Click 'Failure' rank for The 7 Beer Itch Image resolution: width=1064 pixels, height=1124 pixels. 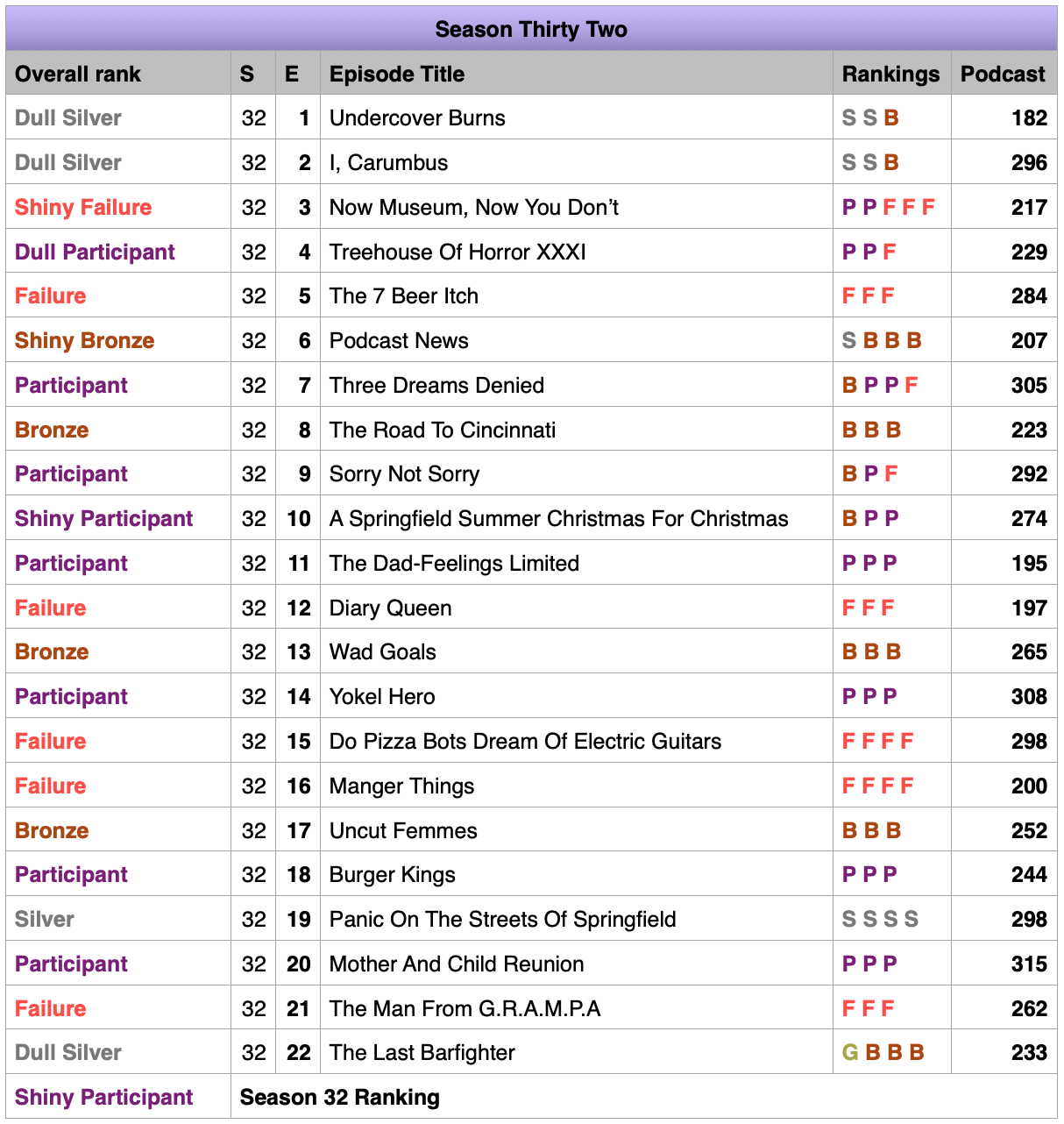pos(50,295)
